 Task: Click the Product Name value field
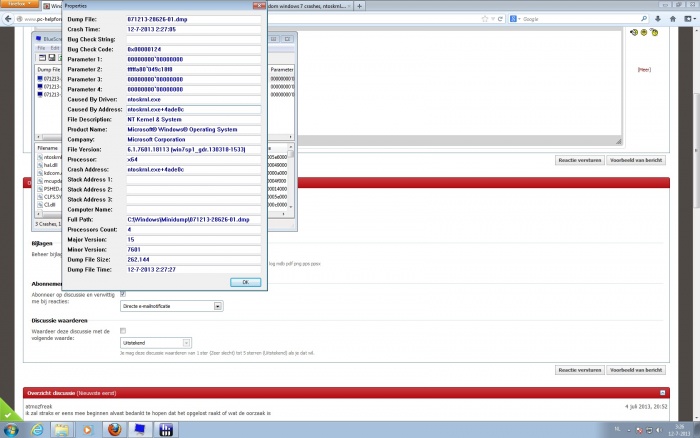click(193, 129)
